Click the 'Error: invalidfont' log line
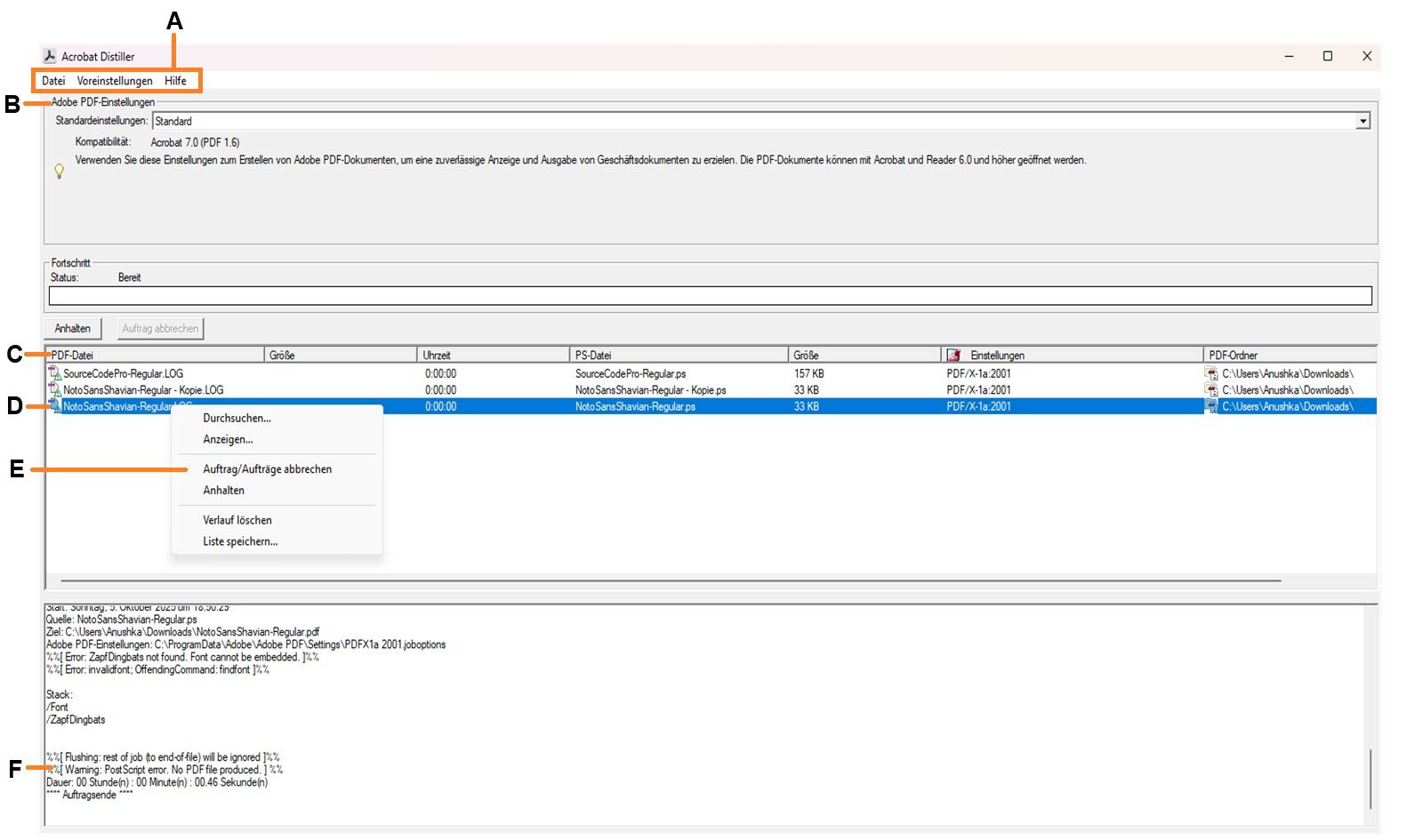This screenshot has height=840, width=1423. 158,669
